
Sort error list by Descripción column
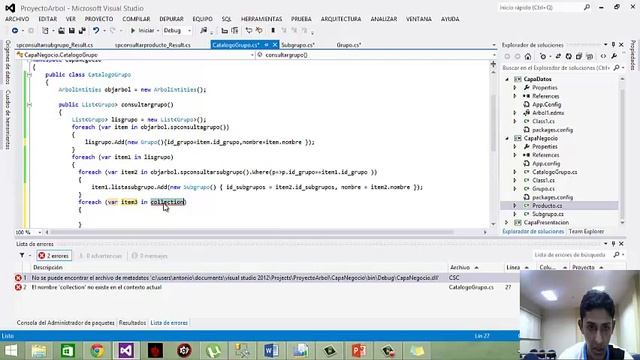(48, 268)
